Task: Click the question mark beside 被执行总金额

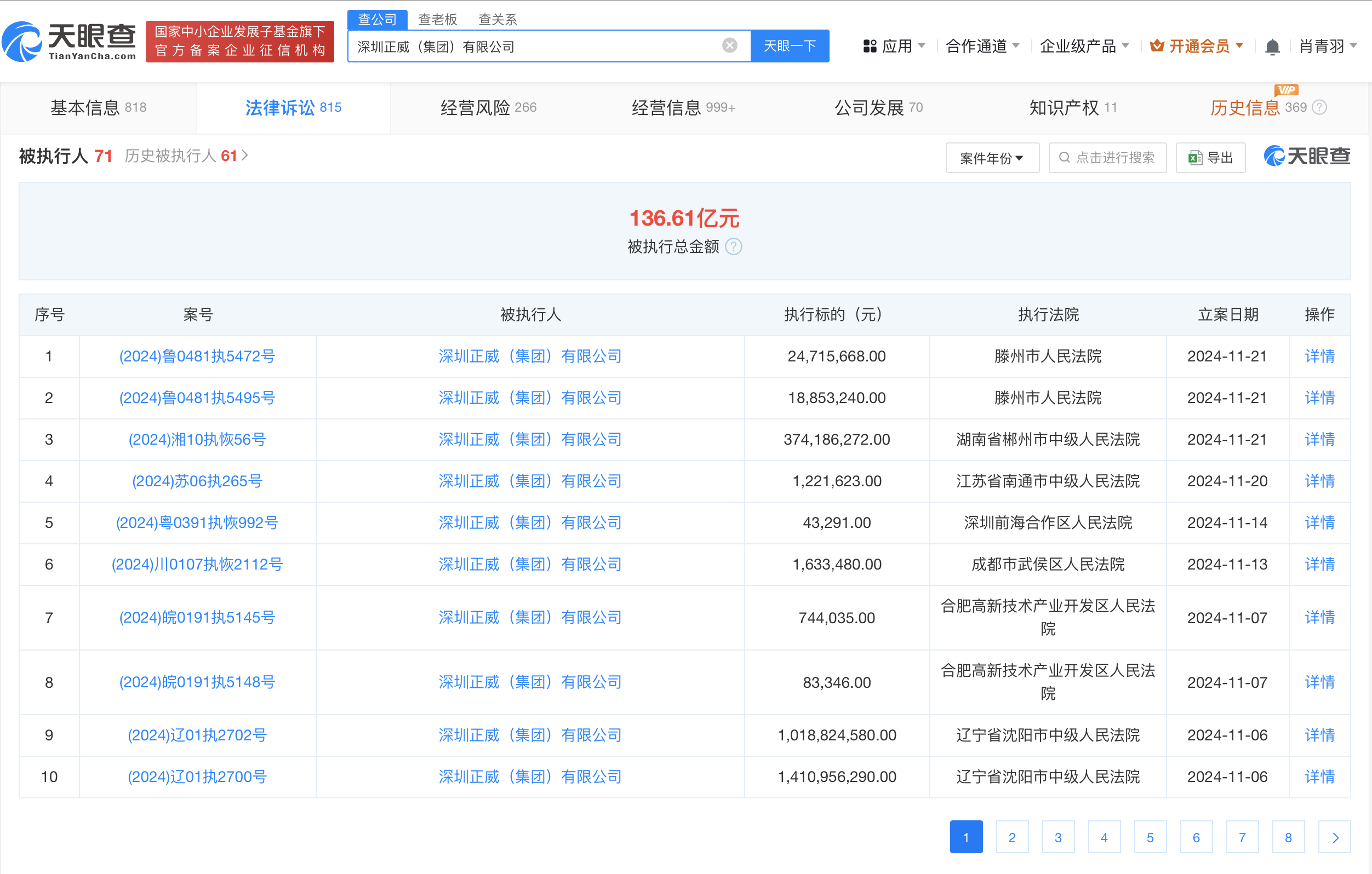Action: click(734, 247)
